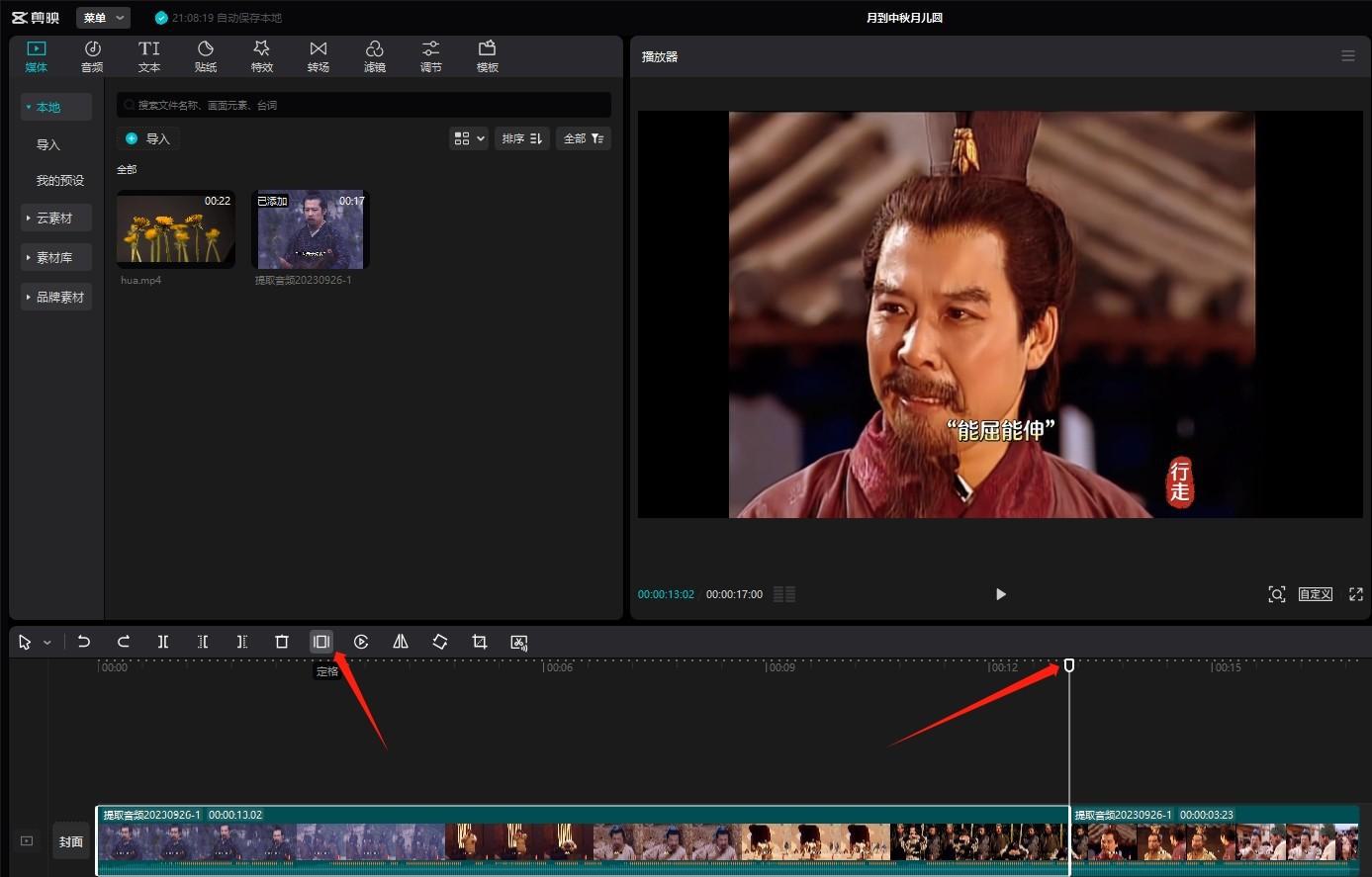Viewport: 1372px width, 877px height.
Task: Select the 提取音频20230926-1 media thumbnail
Action: [311, 229]
